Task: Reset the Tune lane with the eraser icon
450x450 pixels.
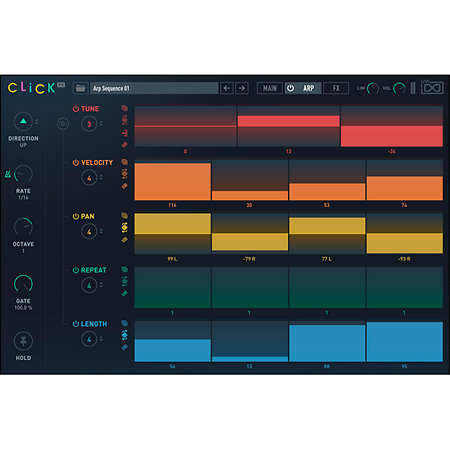Action: [125, 144]
